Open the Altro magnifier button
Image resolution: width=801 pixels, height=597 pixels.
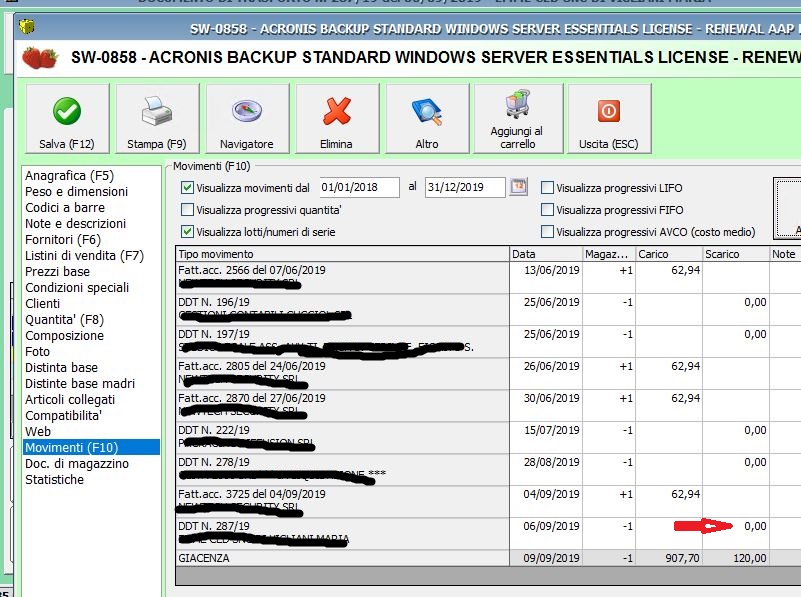pos(427,118)
